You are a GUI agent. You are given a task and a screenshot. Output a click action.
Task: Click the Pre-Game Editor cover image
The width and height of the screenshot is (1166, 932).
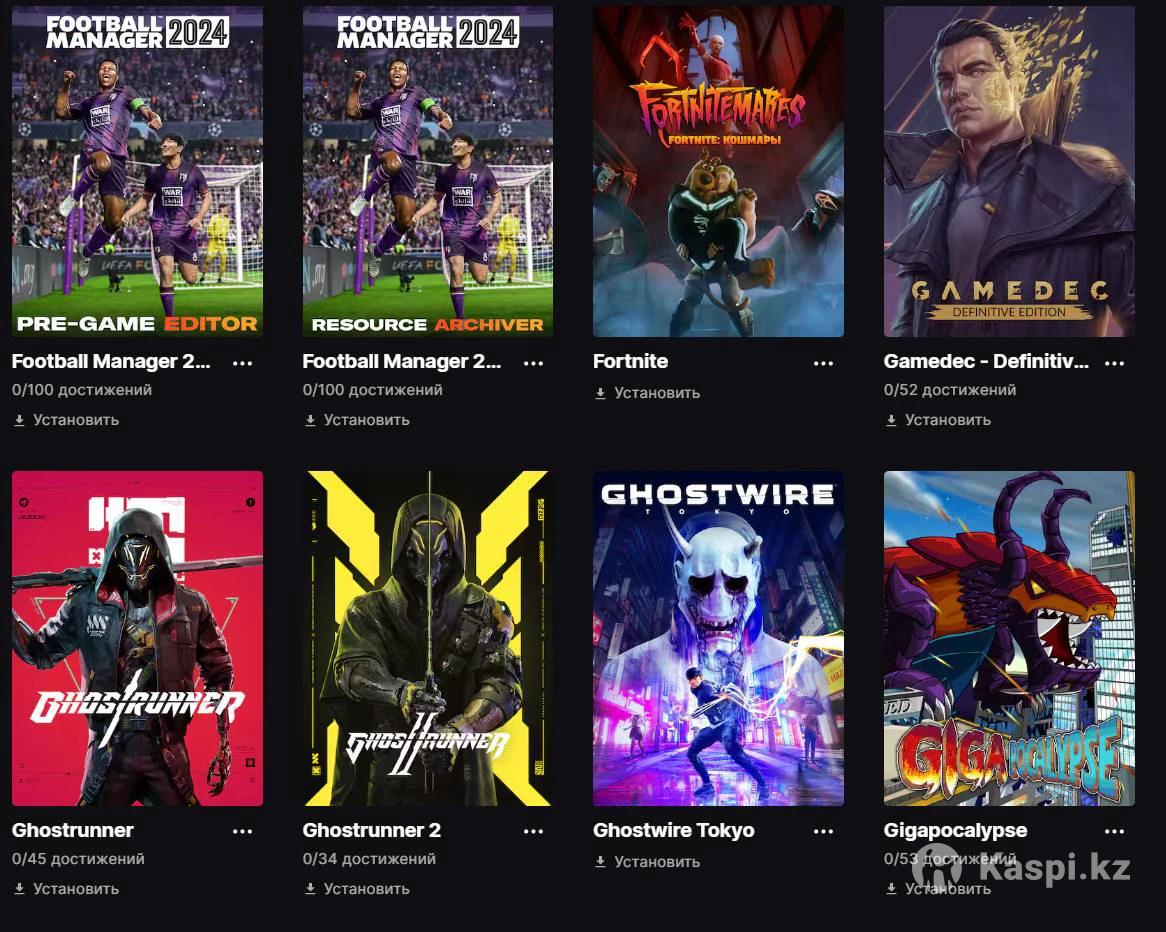pyautogui.click(x=138, y=170)
